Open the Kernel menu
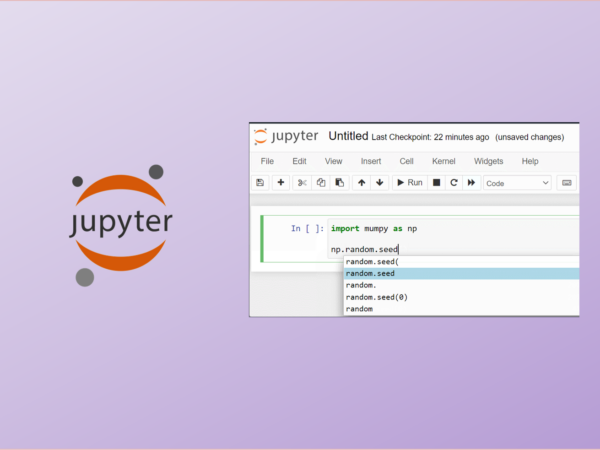This screenshot has width=600, height=450. pos(443,161)
